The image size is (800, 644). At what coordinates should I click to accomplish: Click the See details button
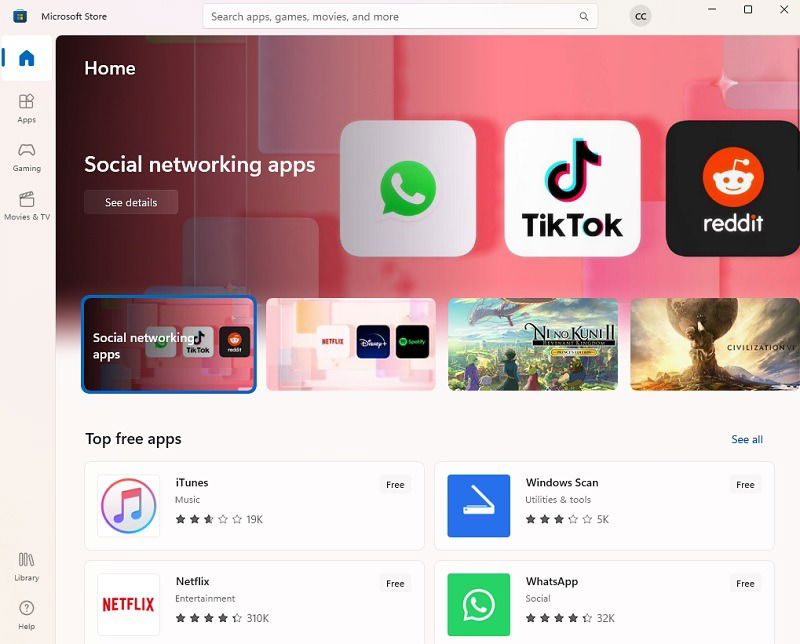[x=131, y=202]
